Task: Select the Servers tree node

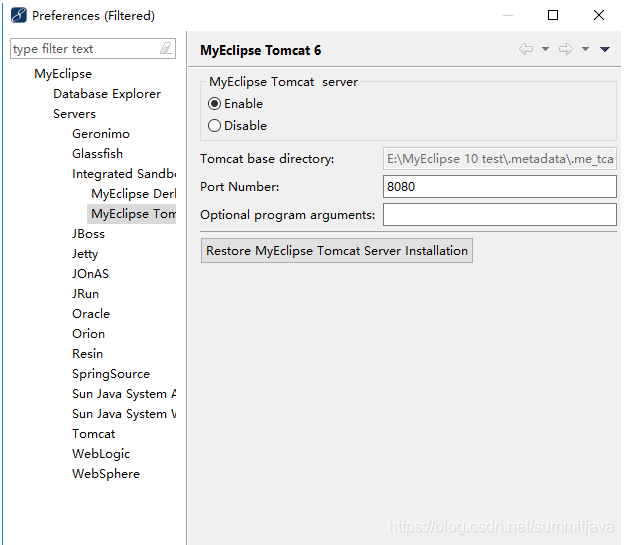Action: pyautogui.click(x=74, y=114)
